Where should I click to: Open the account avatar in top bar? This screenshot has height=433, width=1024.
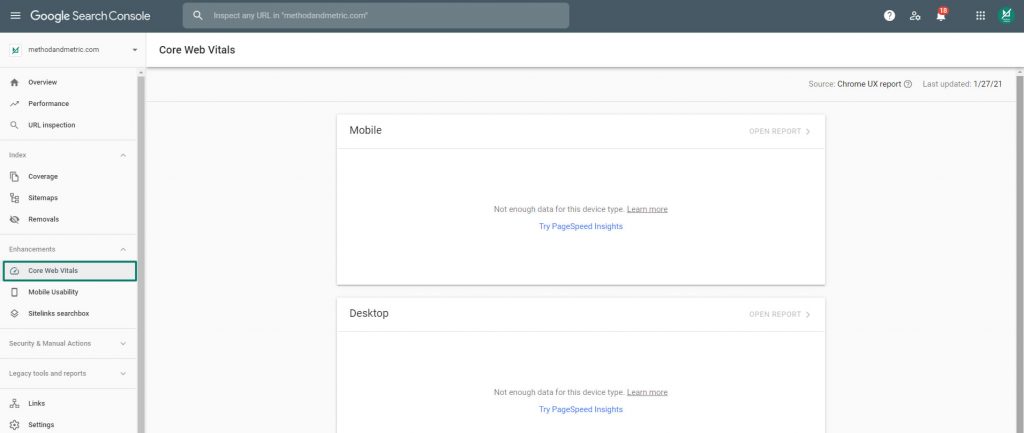pos(1006,16)
